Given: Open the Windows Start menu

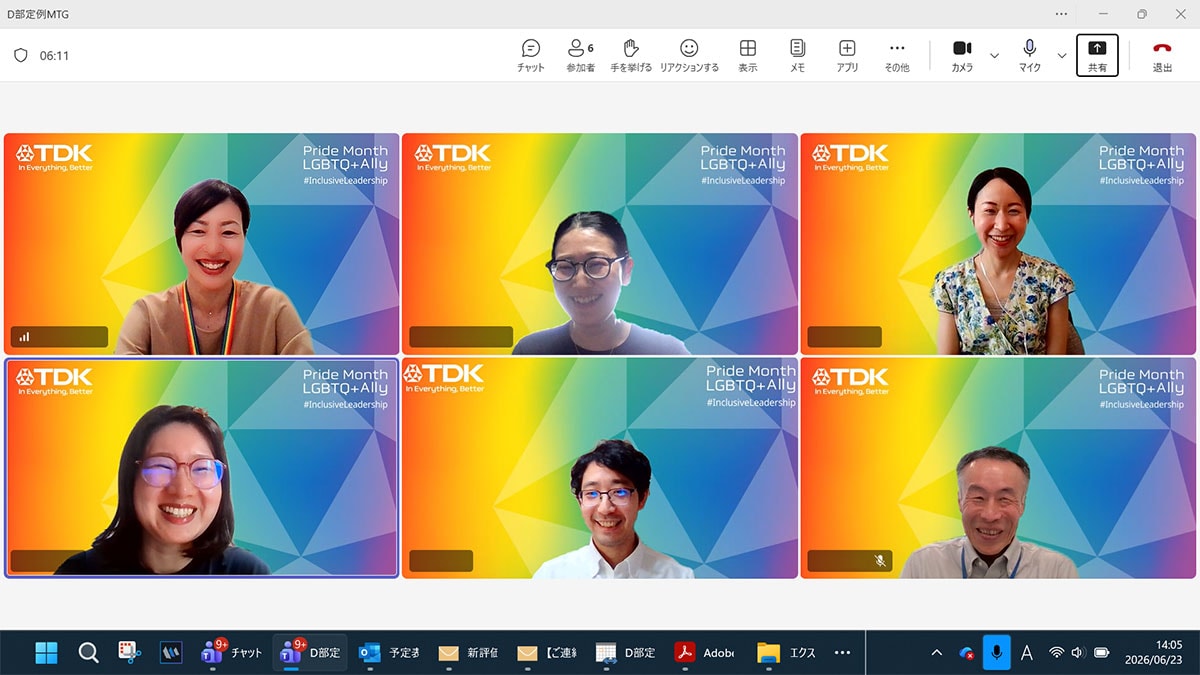Looking at the screenshot, I should (x=46, y=653).
